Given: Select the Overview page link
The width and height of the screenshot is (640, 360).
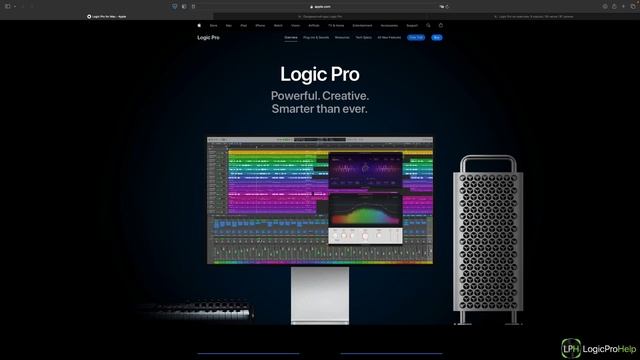Looking at the screenshot, I should (291, 38).
